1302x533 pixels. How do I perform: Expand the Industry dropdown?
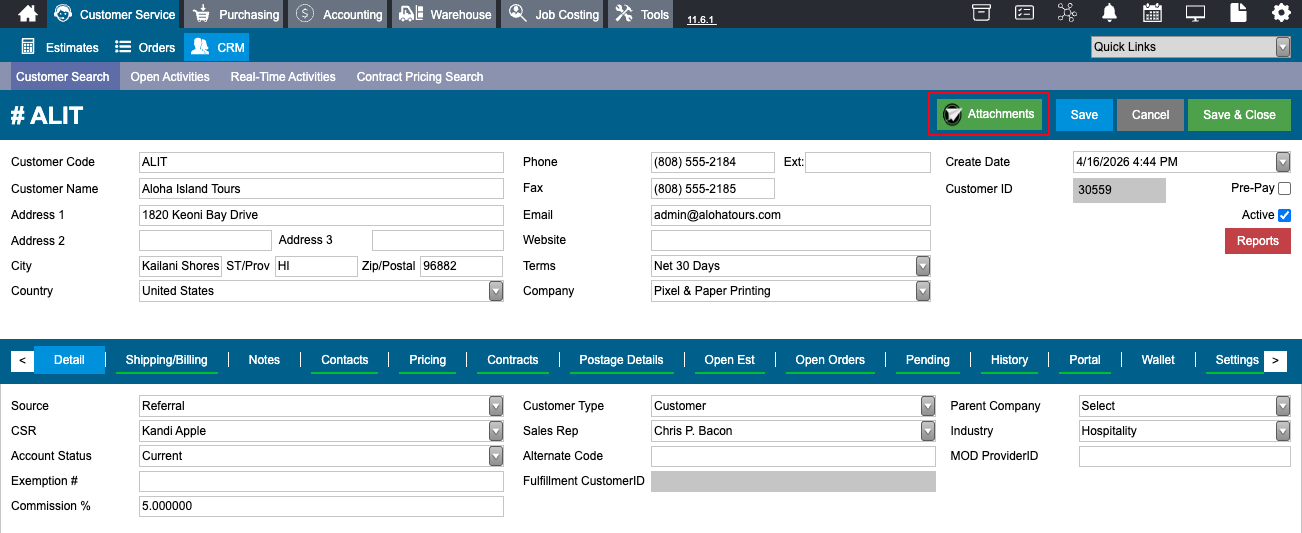[x=1283, y=431]
